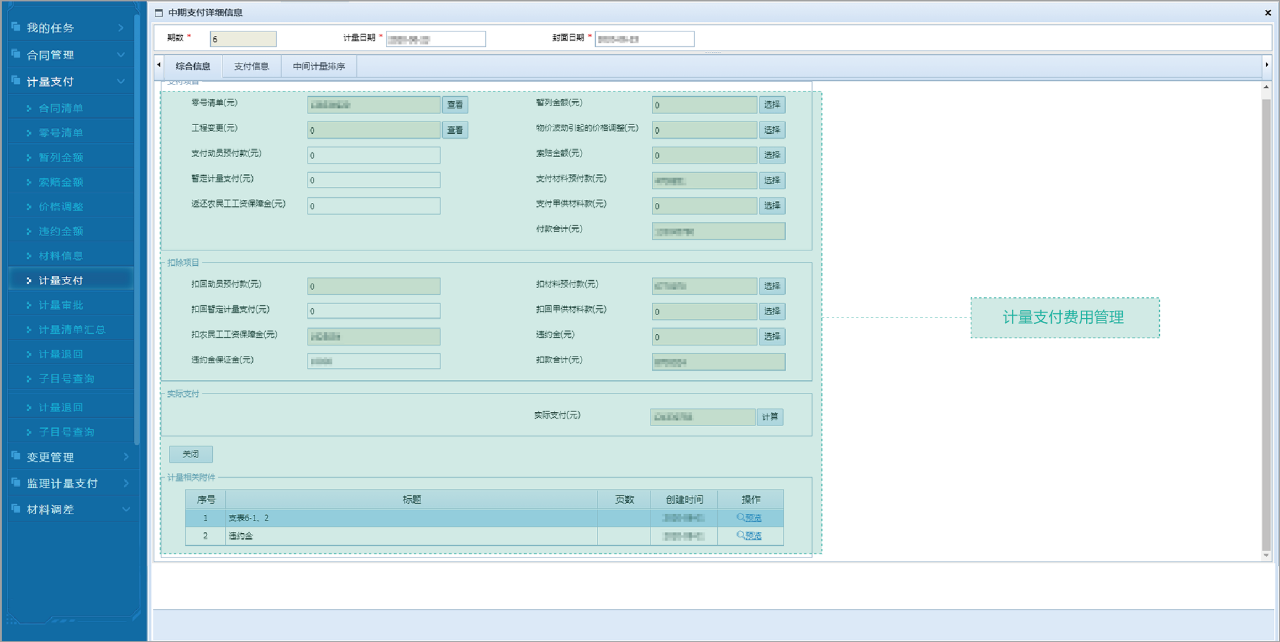Open 零号清单 in the sidebar
Viewport: 1280px width, 642px height.
(x=60, y=132)
